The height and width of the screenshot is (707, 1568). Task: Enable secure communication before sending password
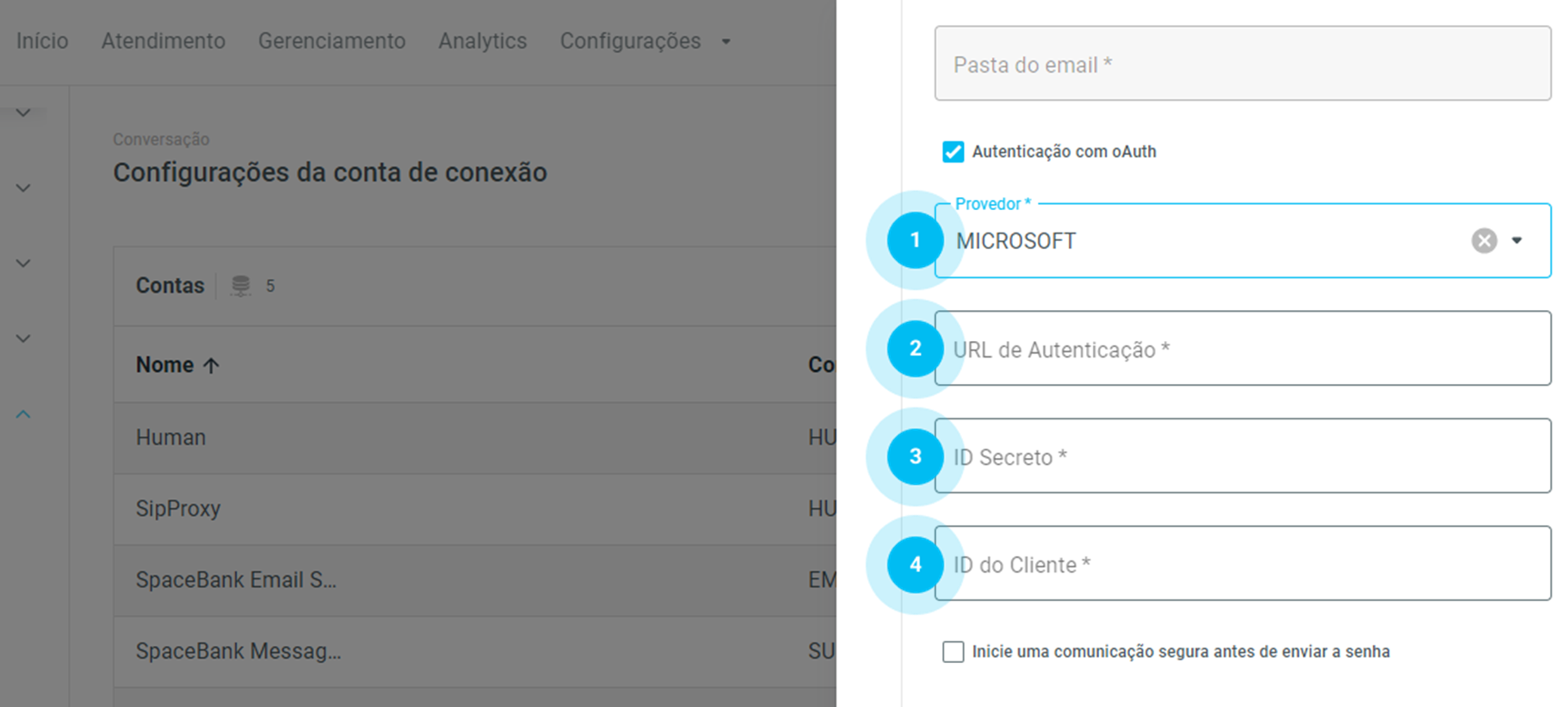[953, 652]
